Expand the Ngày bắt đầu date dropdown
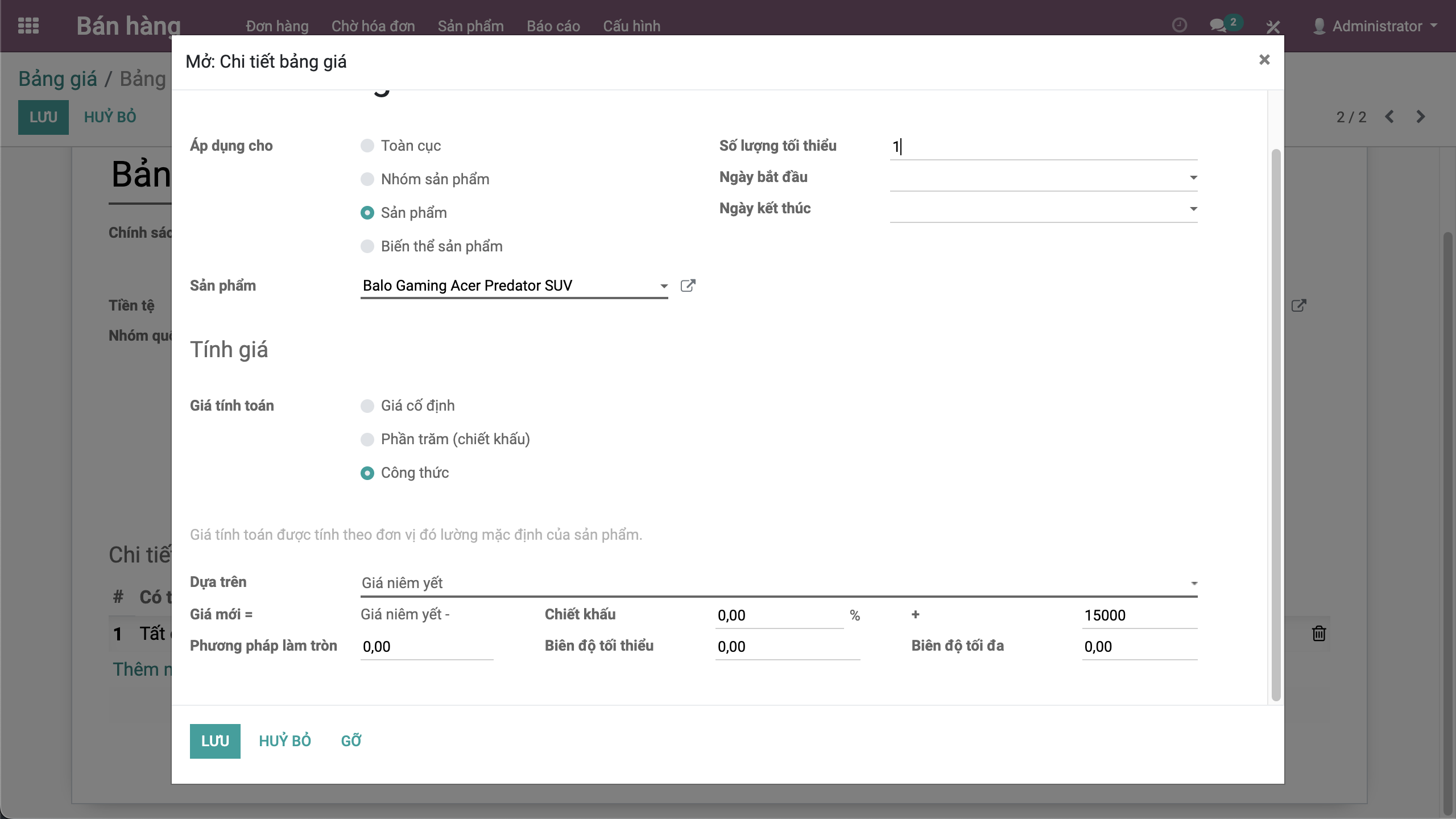1456x819 pixels. point(1193,177)
